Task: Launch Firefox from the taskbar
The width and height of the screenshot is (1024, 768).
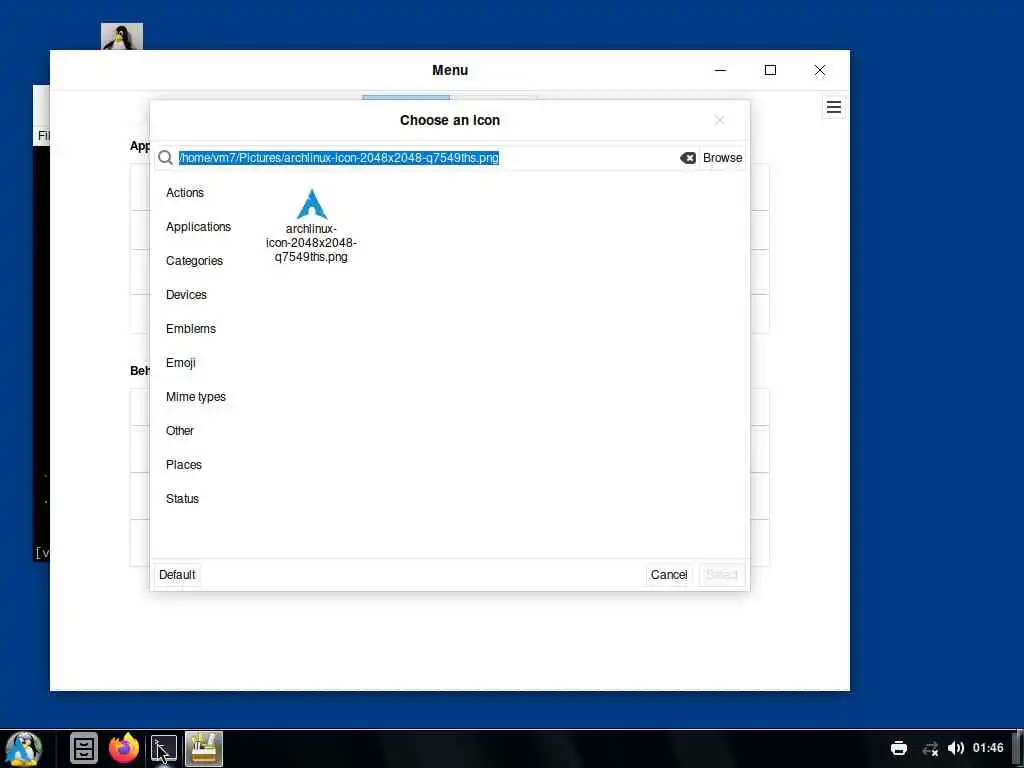Action: [x=124, y=748]
